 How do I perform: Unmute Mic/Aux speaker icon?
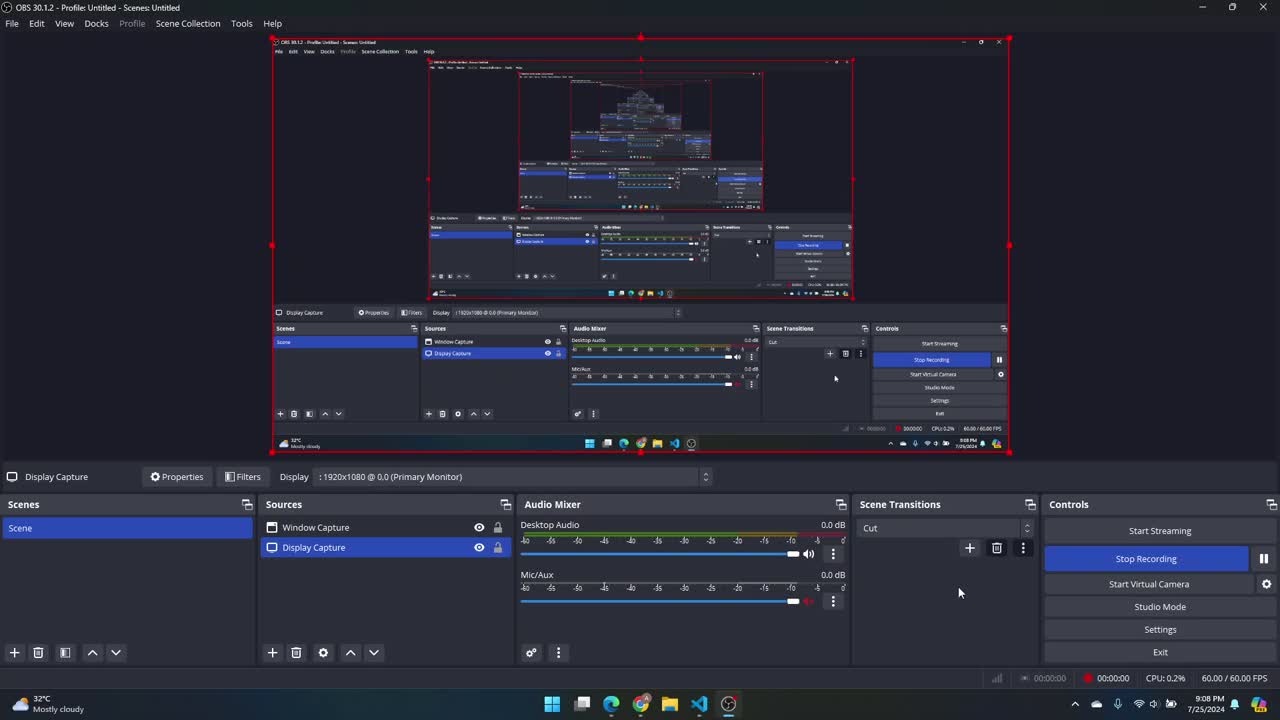[809, 602]
